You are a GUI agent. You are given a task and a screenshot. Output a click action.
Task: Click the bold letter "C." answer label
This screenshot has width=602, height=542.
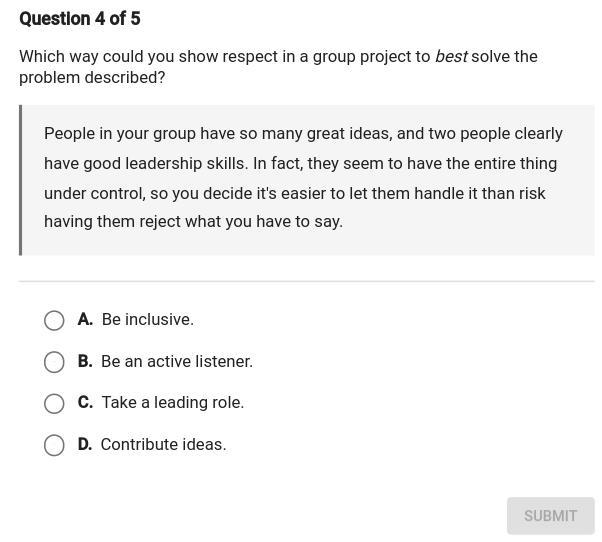[x=85, y=403]
